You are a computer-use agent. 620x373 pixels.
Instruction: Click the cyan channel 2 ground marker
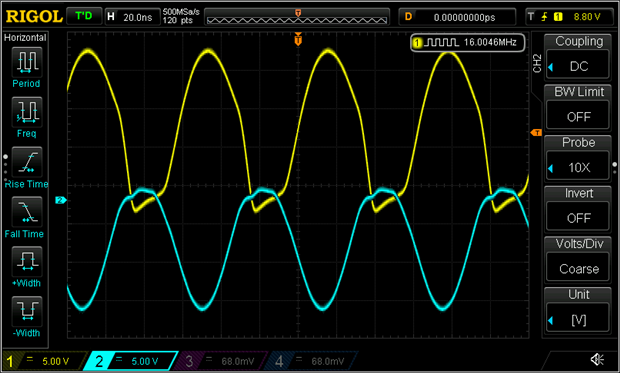(61, 200)
